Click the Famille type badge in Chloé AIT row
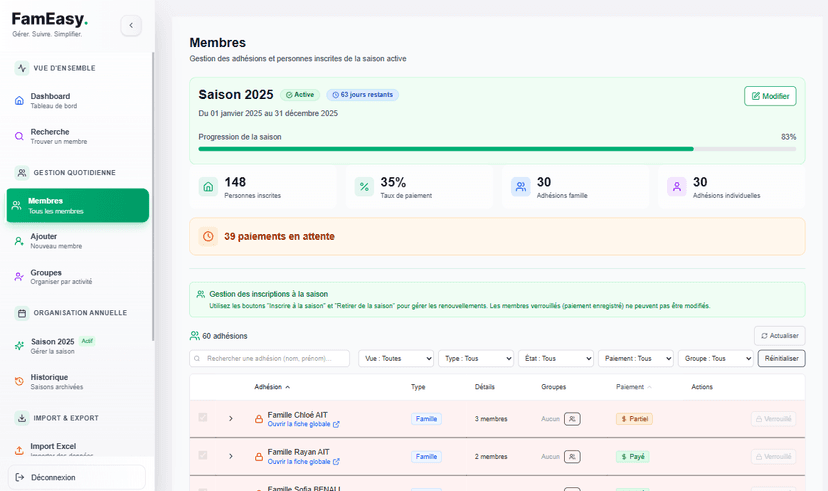The width and height of the screenshot is (828, 491). [x=426, y=419]
